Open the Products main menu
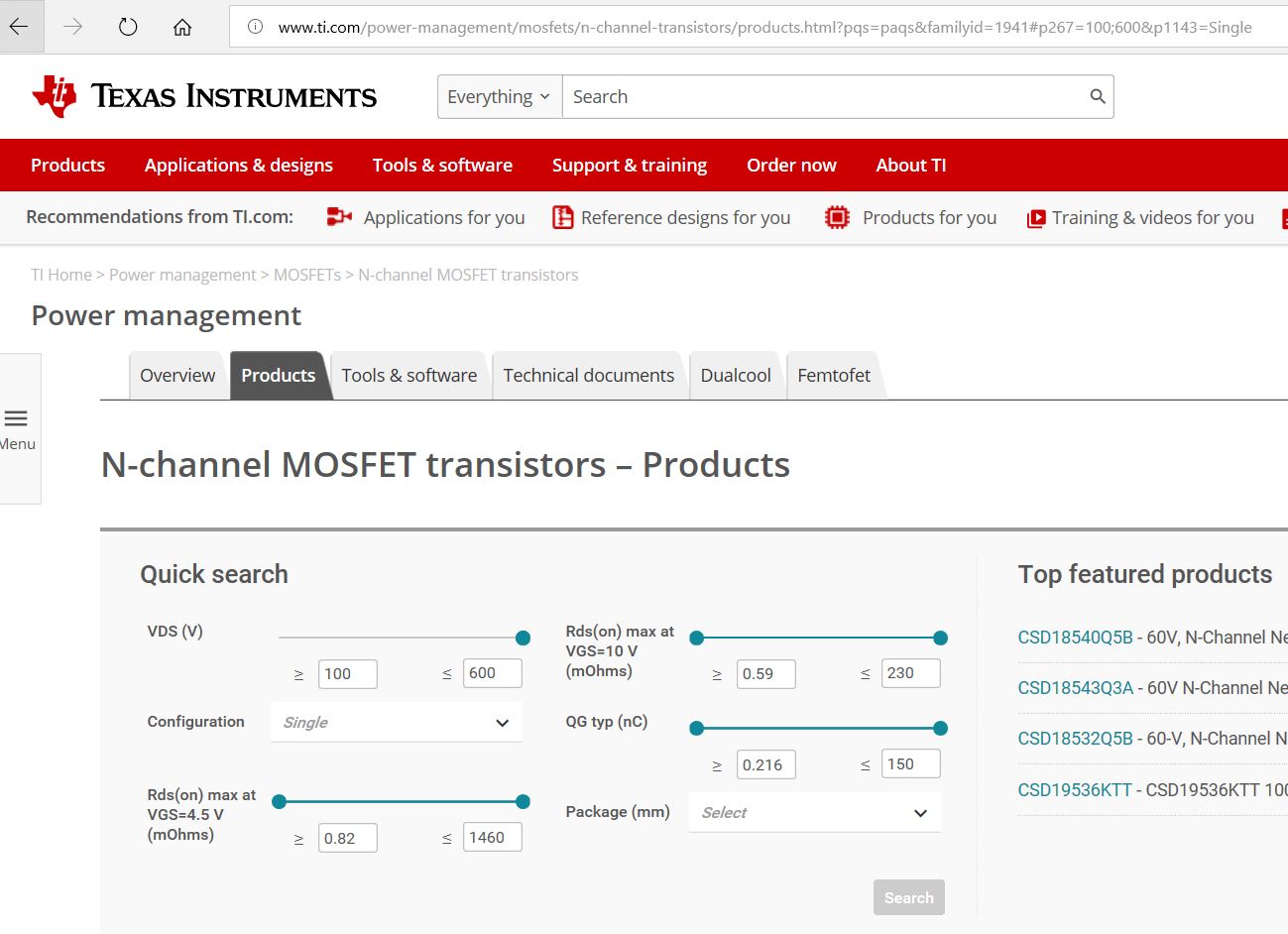Image resolution: width=1288 pixels, height=934 pixels. (67, 165)
